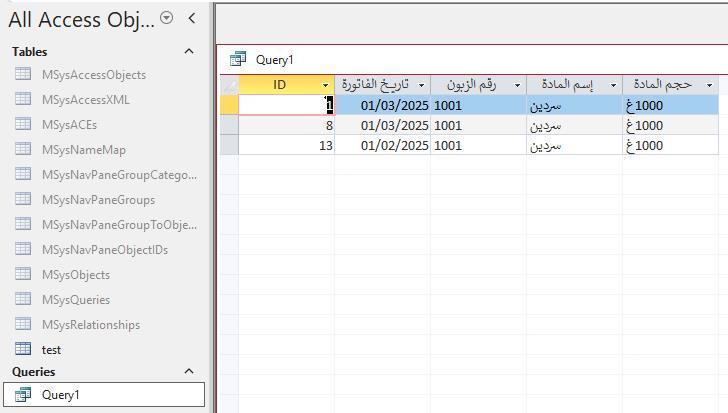Click the All Access Objects pane title
728x413 pixels.
[x=81, y=19]
